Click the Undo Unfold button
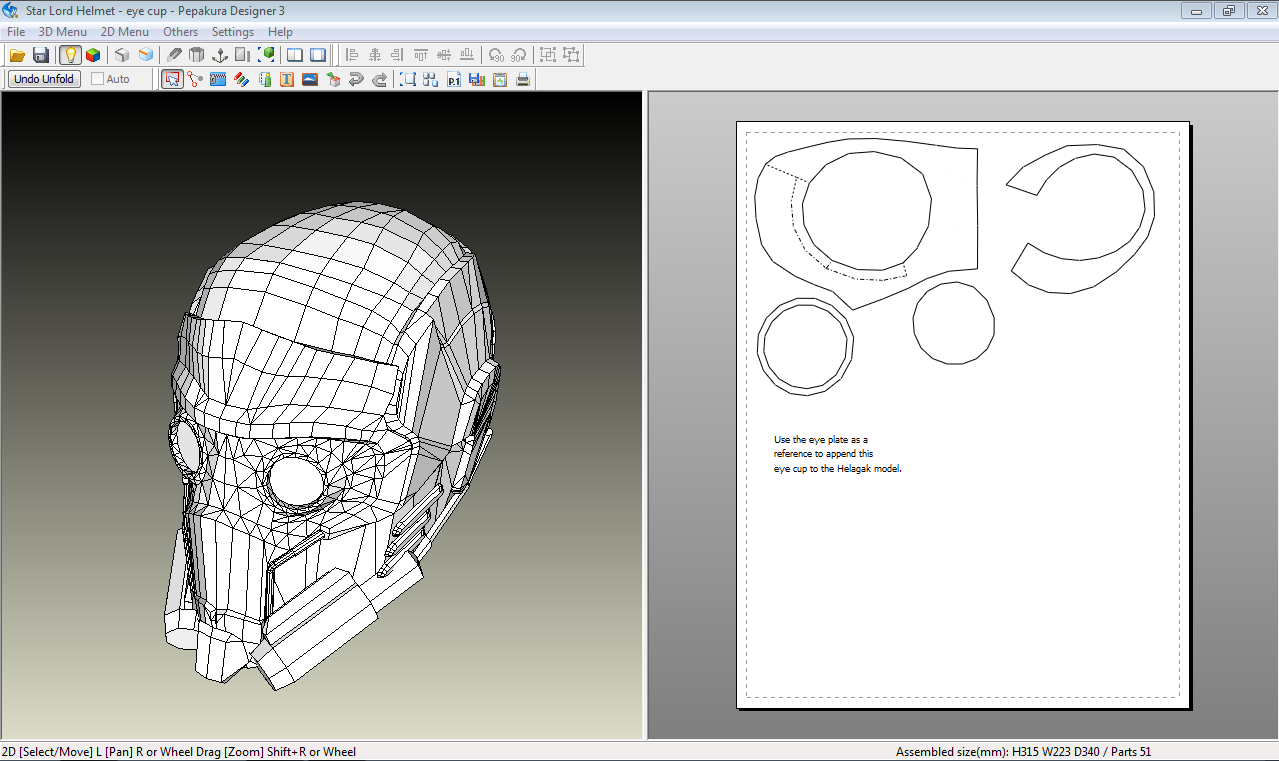Image resolution: width=1279 pixels, height=761 pixels. click(44, 79)
